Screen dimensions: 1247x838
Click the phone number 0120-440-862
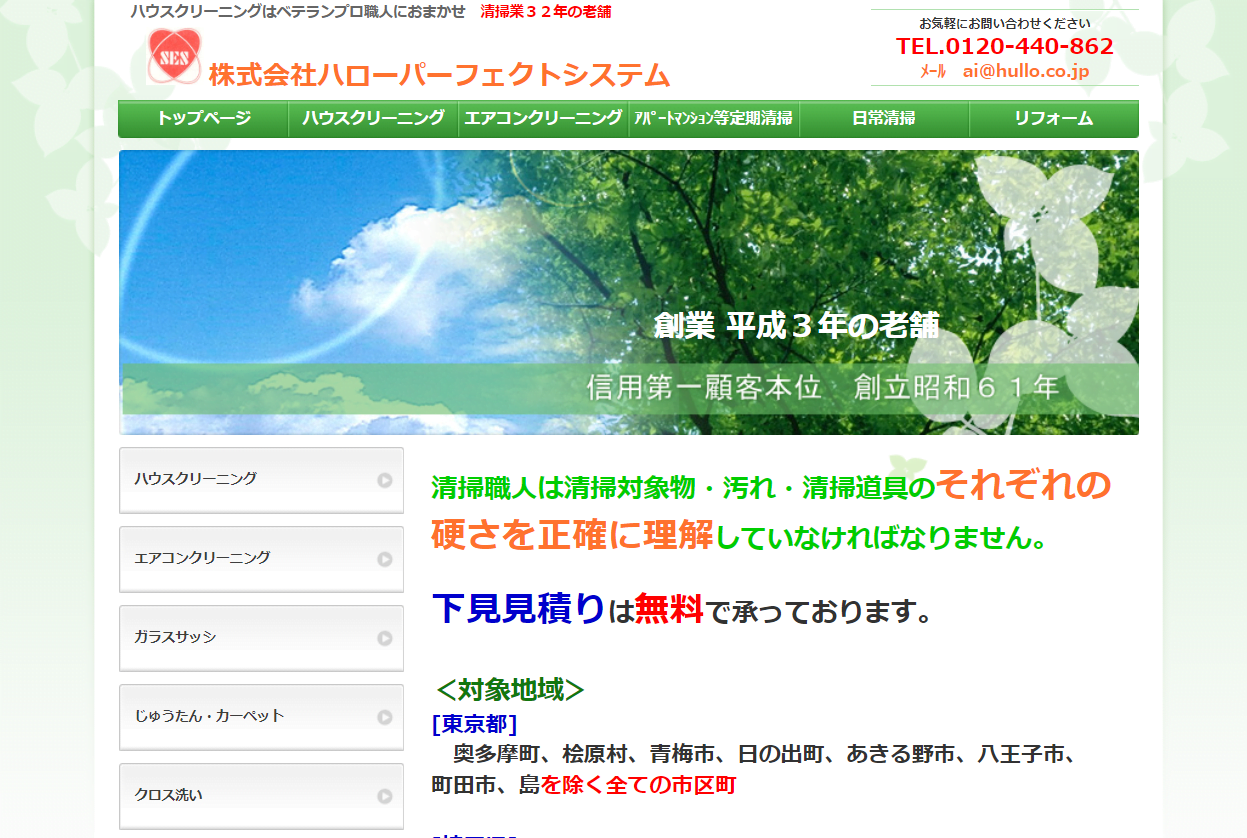[x=1004, y=46]
